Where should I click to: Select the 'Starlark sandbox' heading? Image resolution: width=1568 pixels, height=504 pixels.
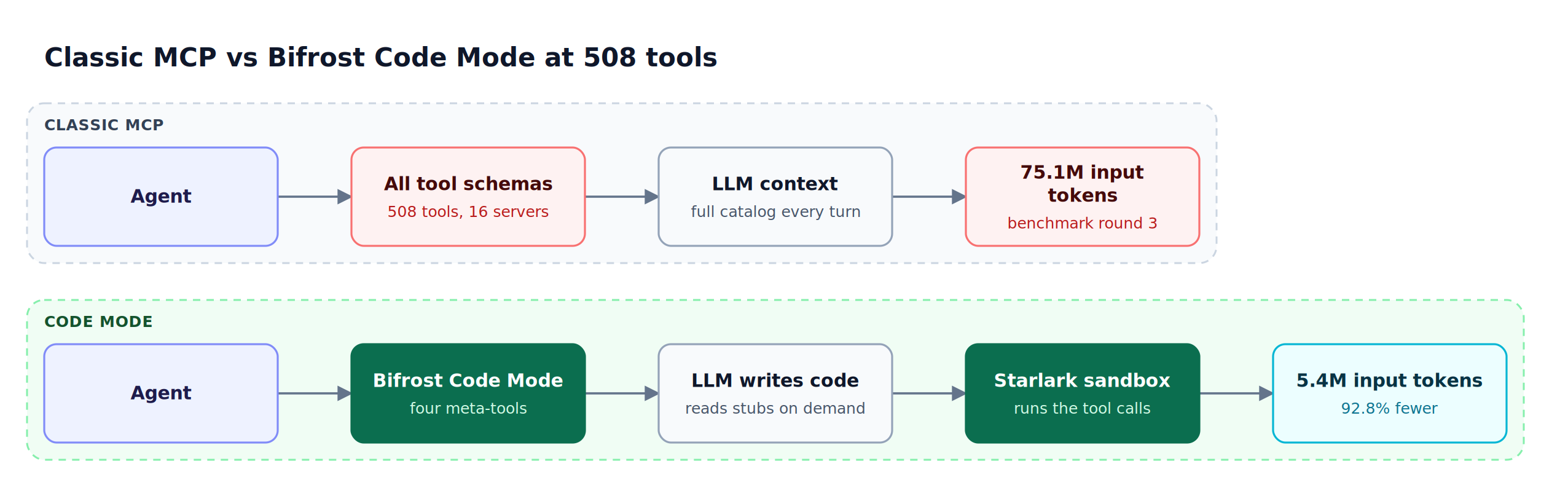click(x=1082, y=380)
